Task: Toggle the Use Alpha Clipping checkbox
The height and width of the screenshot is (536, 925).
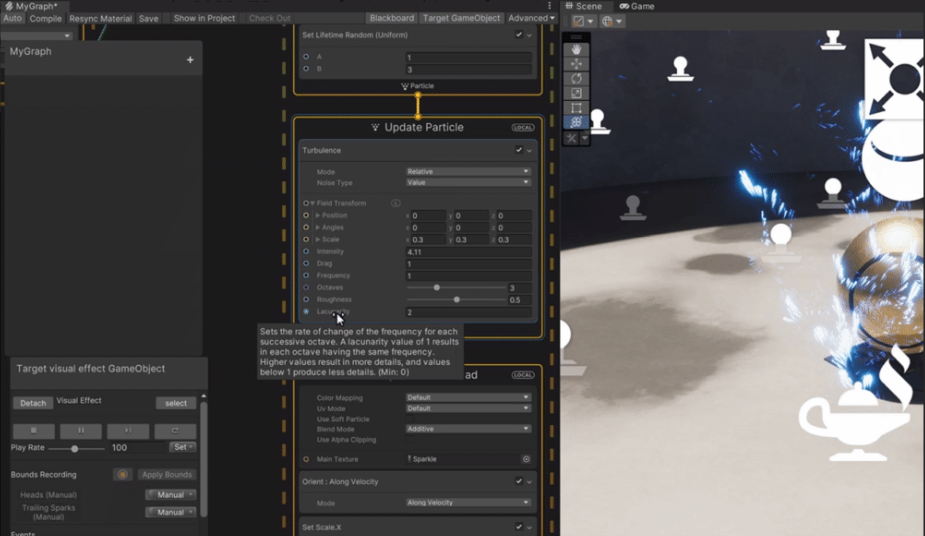Action: coord(410,440)
